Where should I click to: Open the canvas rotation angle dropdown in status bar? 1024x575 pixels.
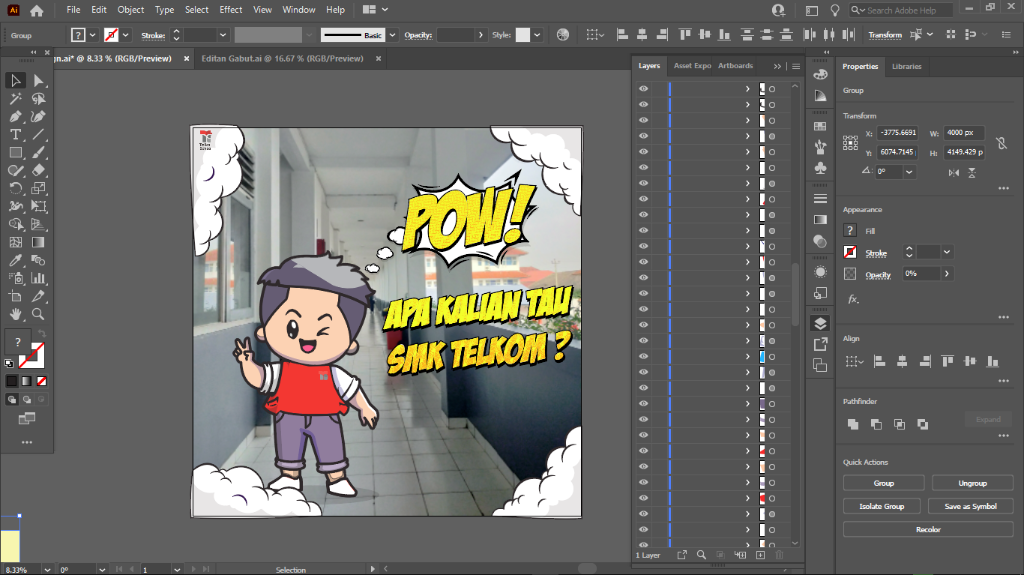(x=102, y=570)
